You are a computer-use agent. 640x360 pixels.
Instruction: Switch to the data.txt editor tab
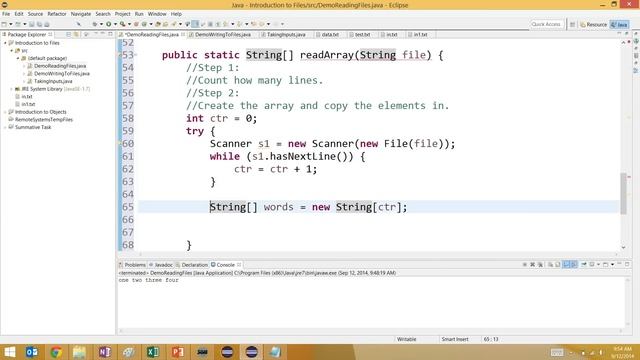330,35
